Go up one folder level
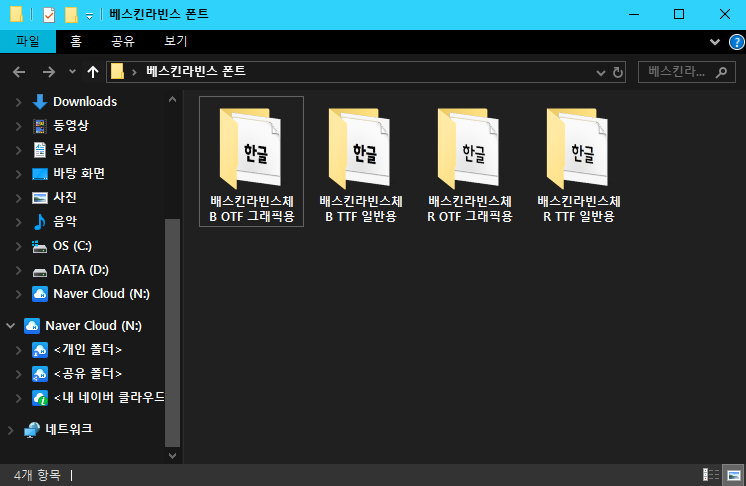Image resolution: width=746 pixels, height=486 pixels. (x=93, y=72)
